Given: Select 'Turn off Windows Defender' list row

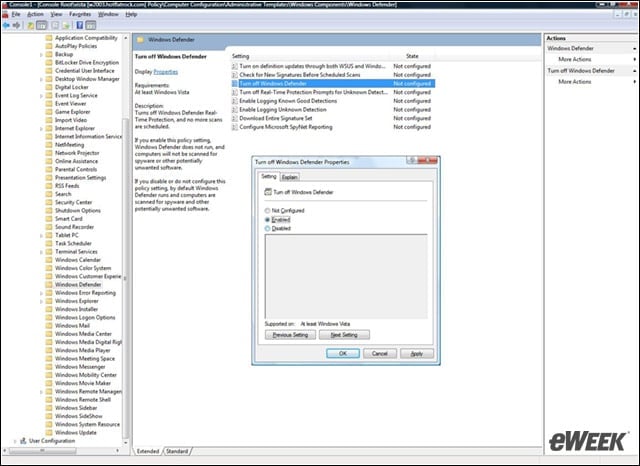Looking at the screenshot, I should pyautogui.click(x=333, y=84).
